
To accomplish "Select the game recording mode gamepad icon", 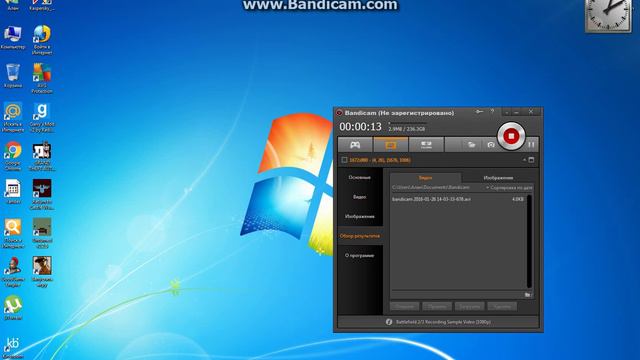I will coord(355,145).
